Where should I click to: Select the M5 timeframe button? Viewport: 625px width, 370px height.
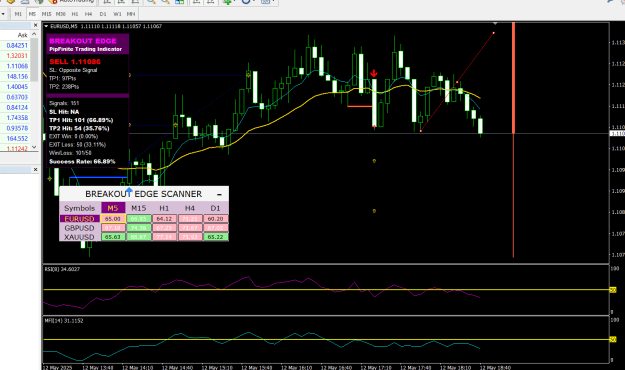[32, 14]
